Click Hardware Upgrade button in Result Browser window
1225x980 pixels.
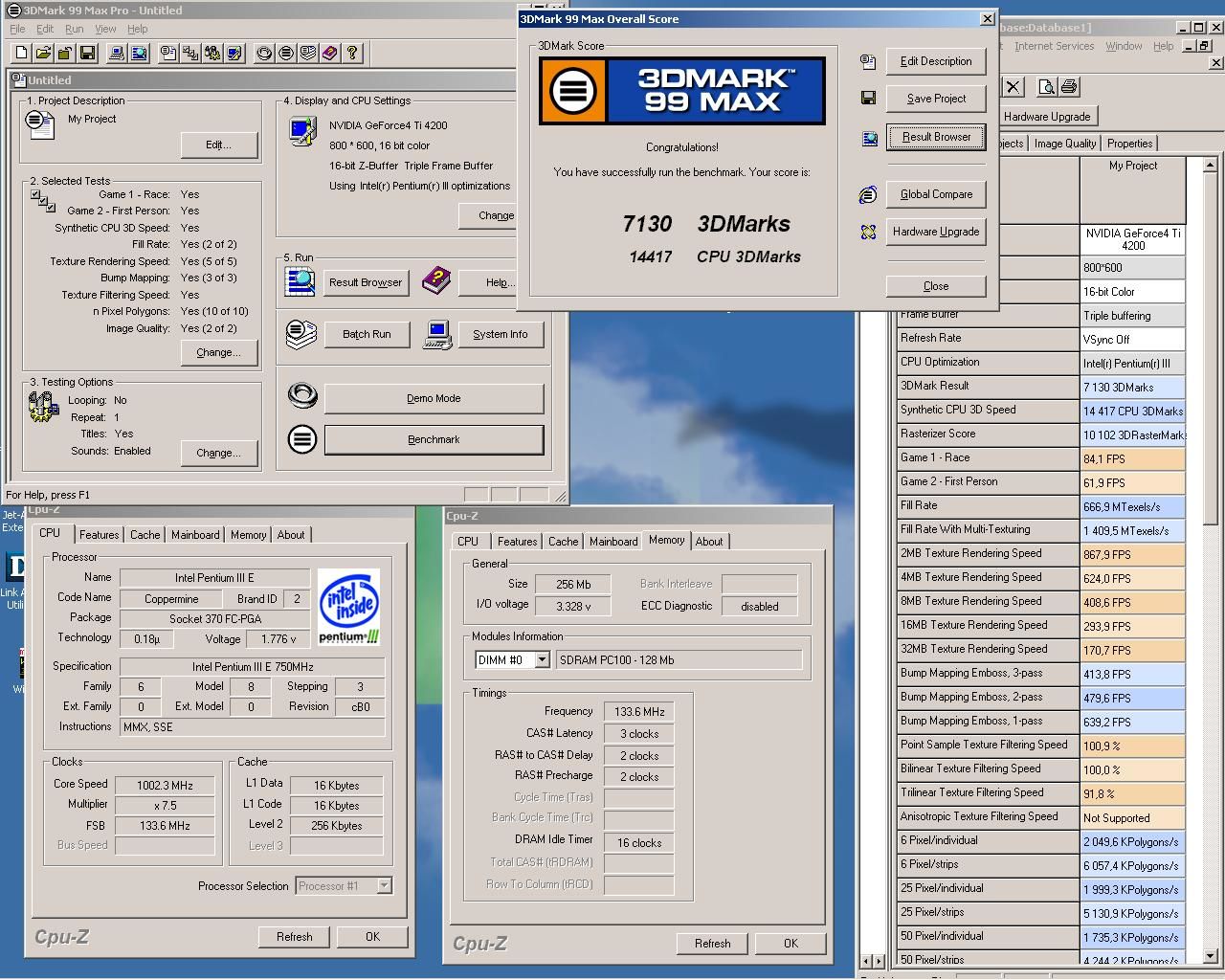[x=1047, y=117]
